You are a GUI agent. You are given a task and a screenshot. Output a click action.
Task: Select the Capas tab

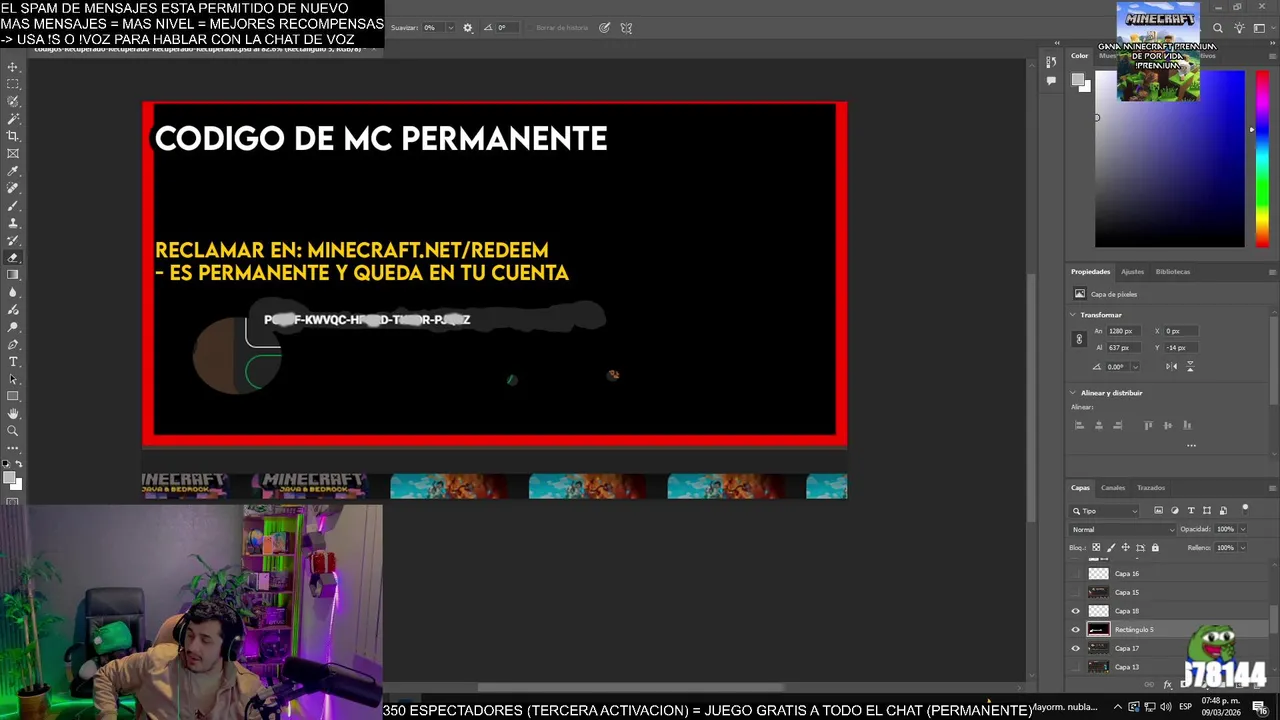pos(1080,488)
